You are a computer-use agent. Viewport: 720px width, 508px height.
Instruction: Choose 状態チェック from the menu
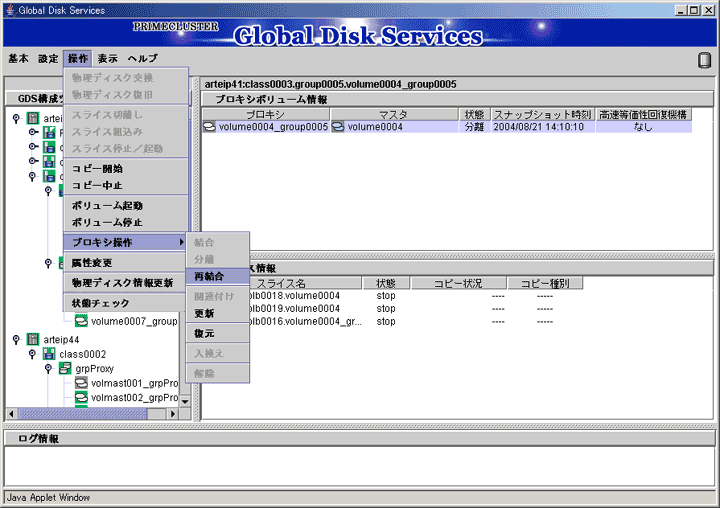click(x=126, y=303)
